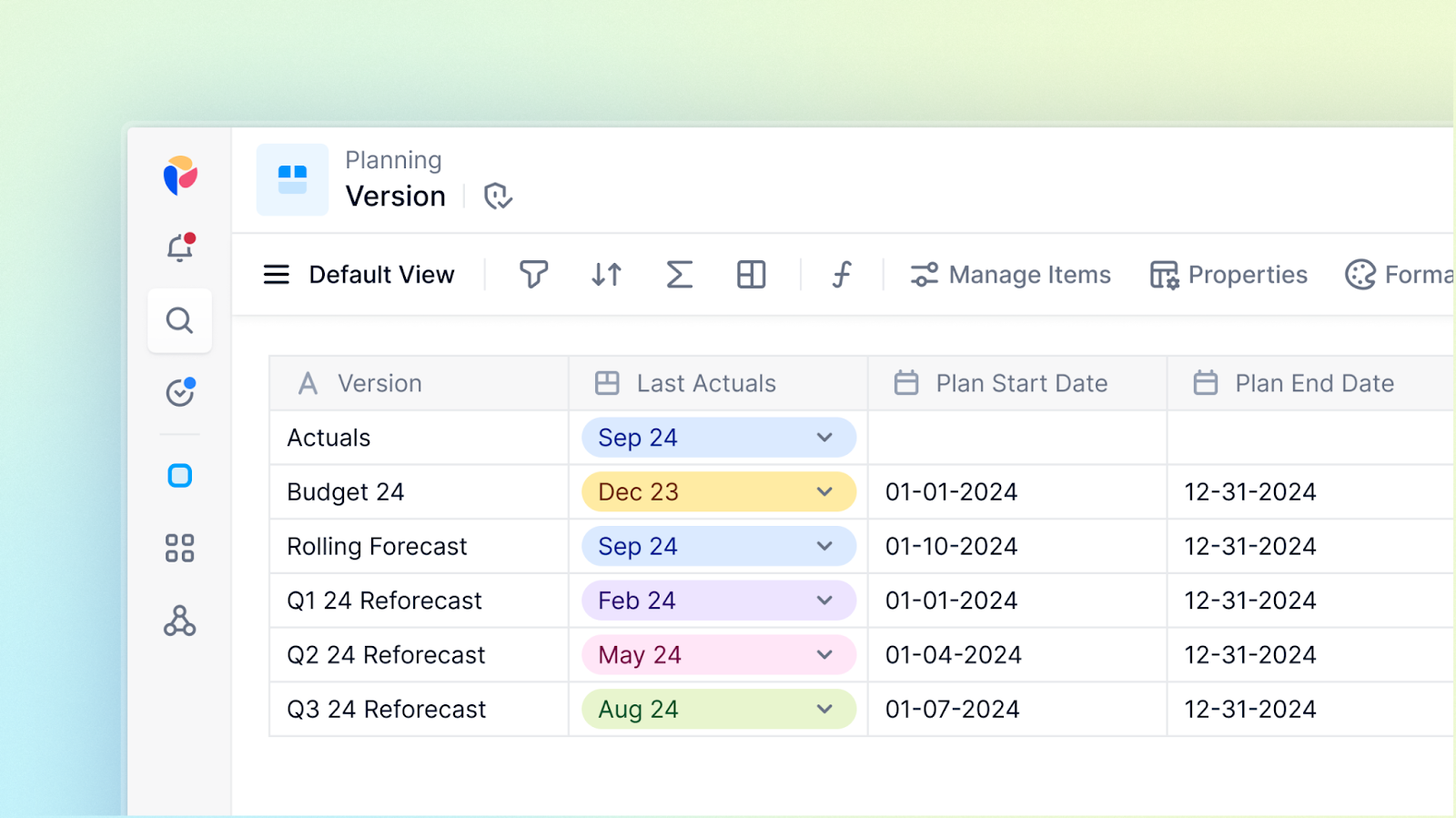
Task: Expand the Dec 23 dropdown for Budget 24
Action: 824,492
